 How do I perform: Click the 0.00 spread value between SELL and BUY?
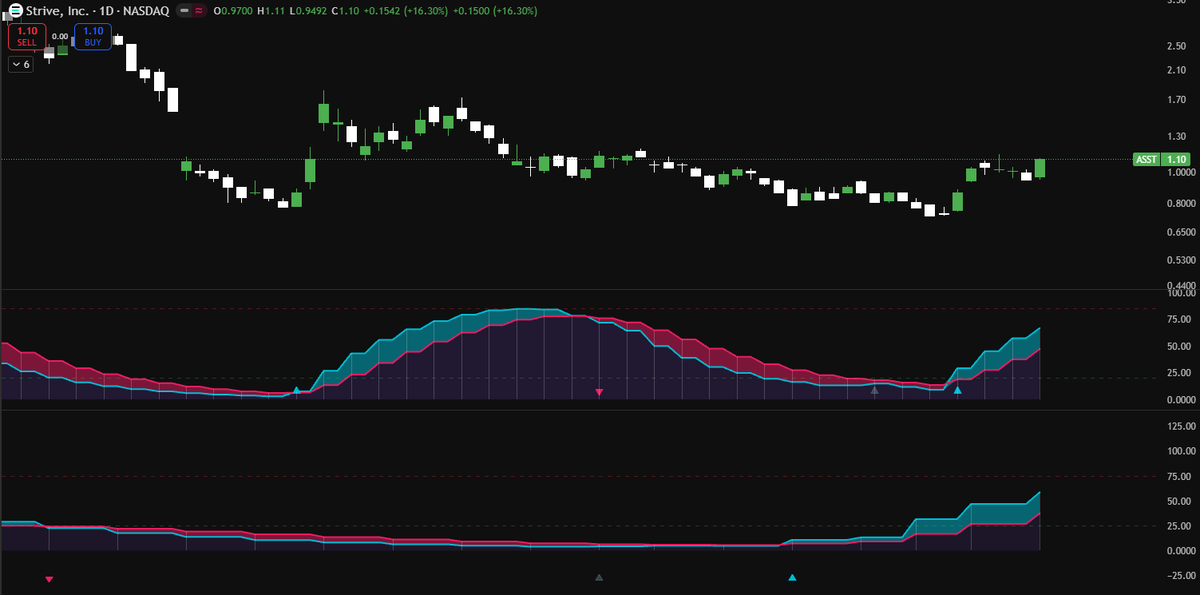tap(60, 36)
